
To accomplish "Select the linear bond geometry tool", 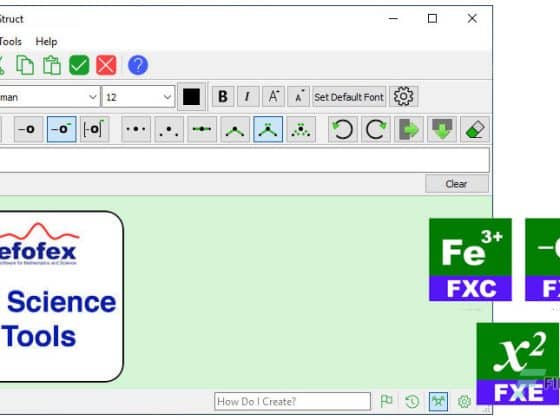I will [x=202, y=129].
